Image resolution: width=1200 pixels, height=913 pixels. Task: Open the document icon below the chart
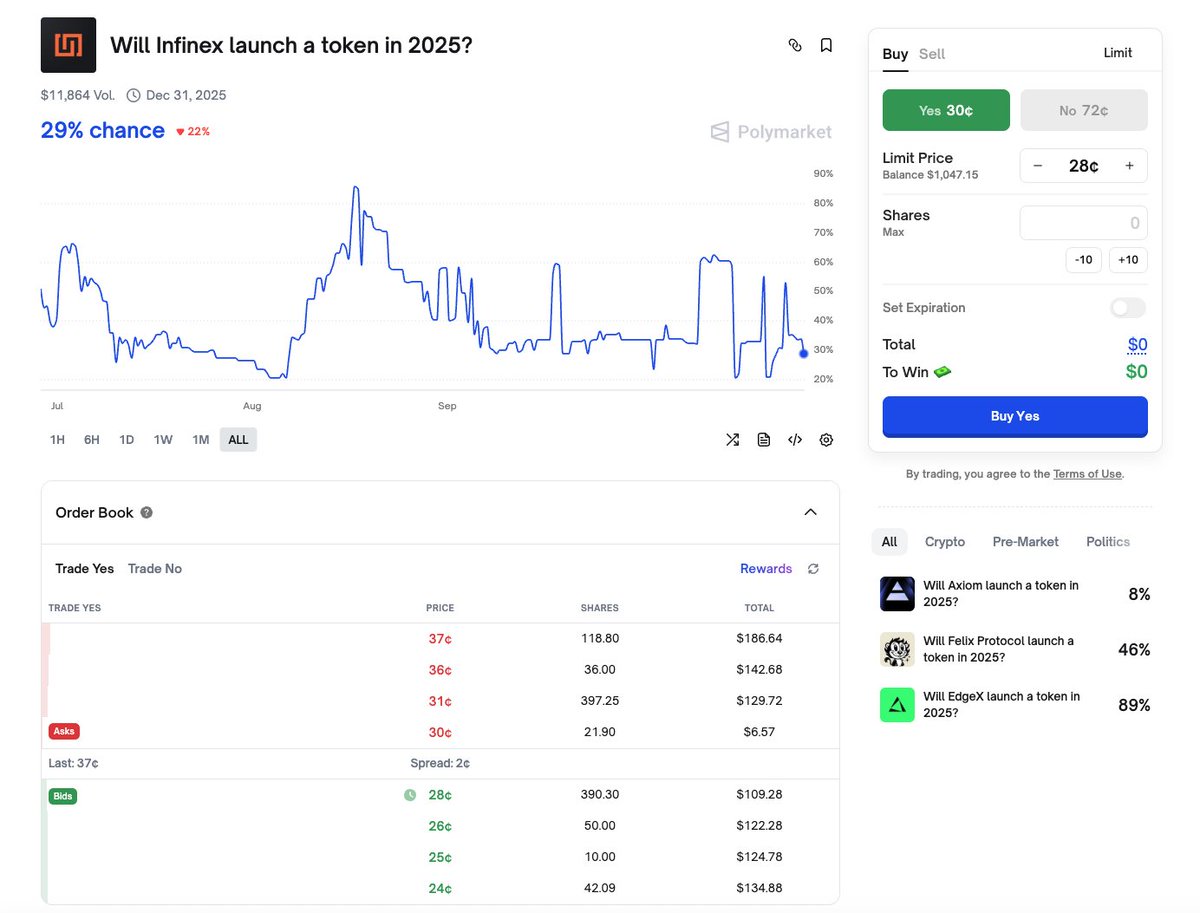pos(764,440)
